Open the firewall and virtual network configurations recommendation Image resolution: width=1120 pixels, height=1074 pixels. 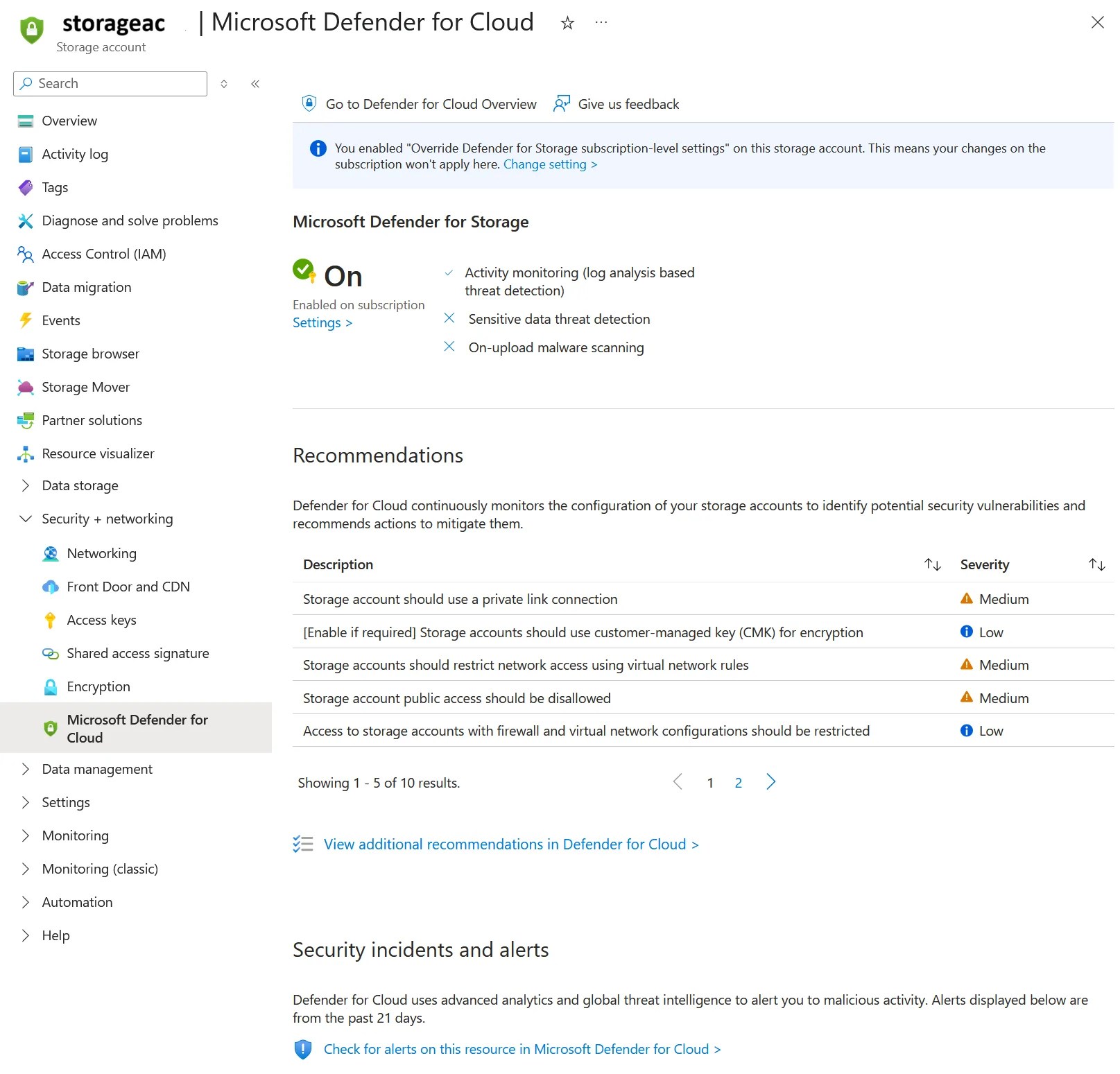click(x=586, y=731)
